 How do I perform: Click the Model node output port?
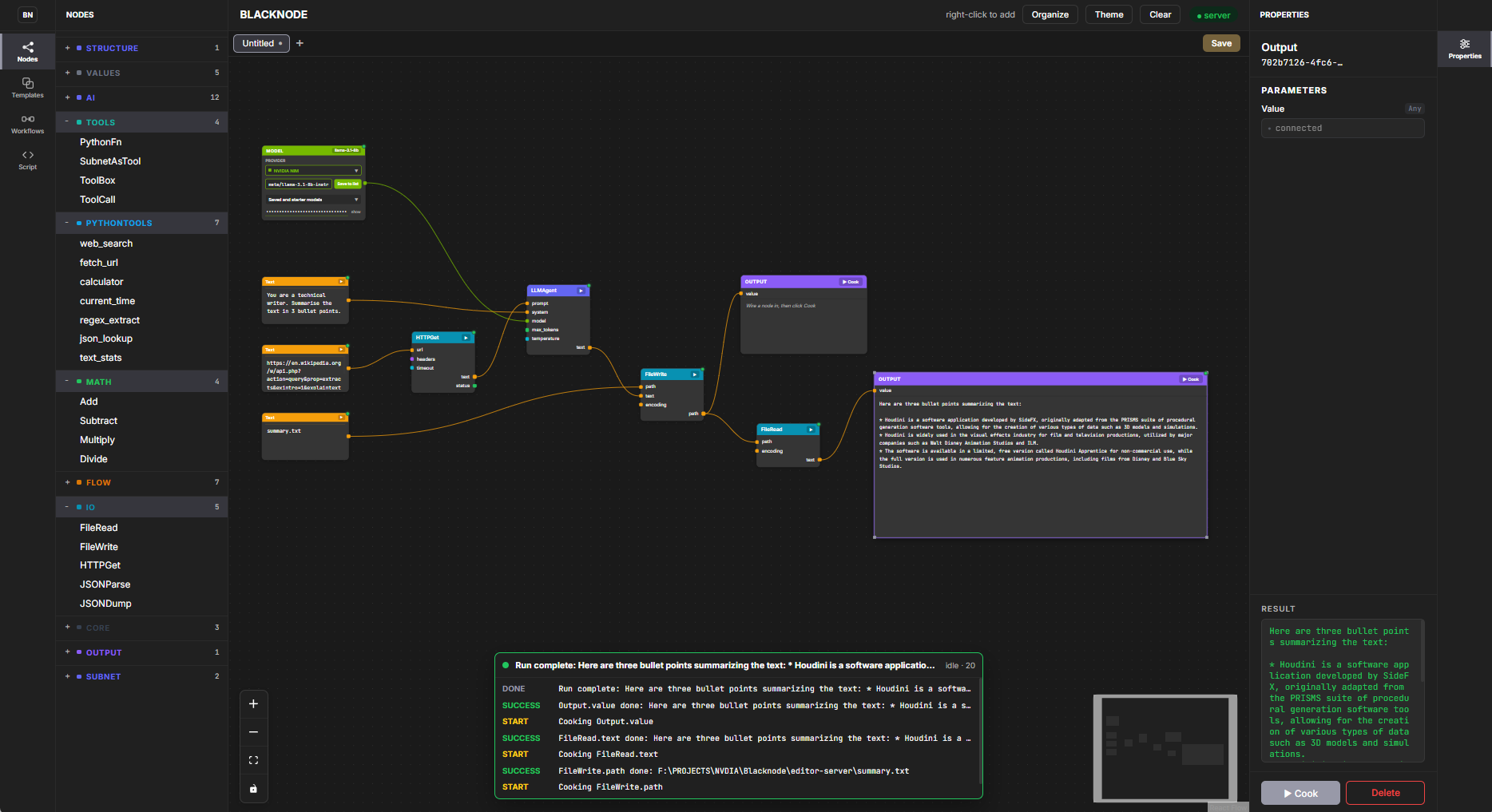[x=365, y=183]
